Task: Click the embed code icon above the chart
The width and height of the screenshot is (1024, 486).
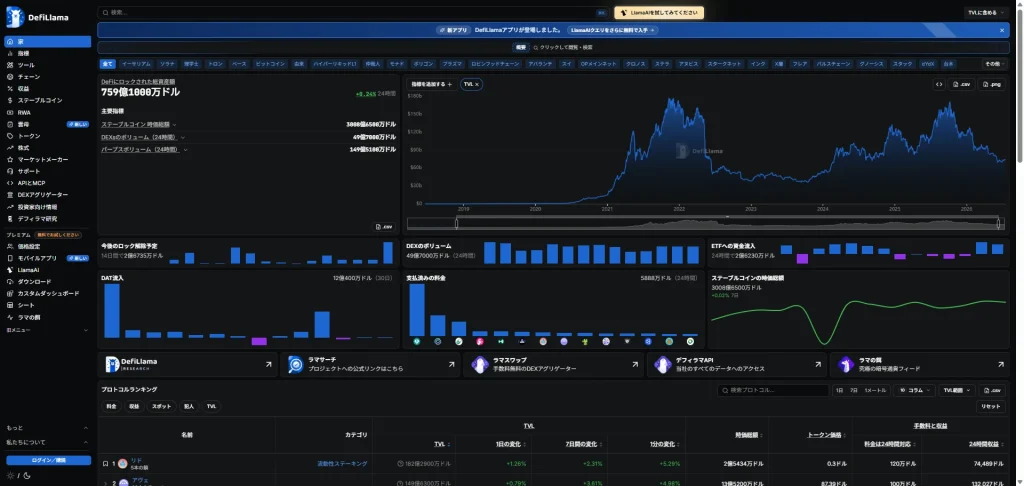Action: pyautogui.click(x=939, y=84)
